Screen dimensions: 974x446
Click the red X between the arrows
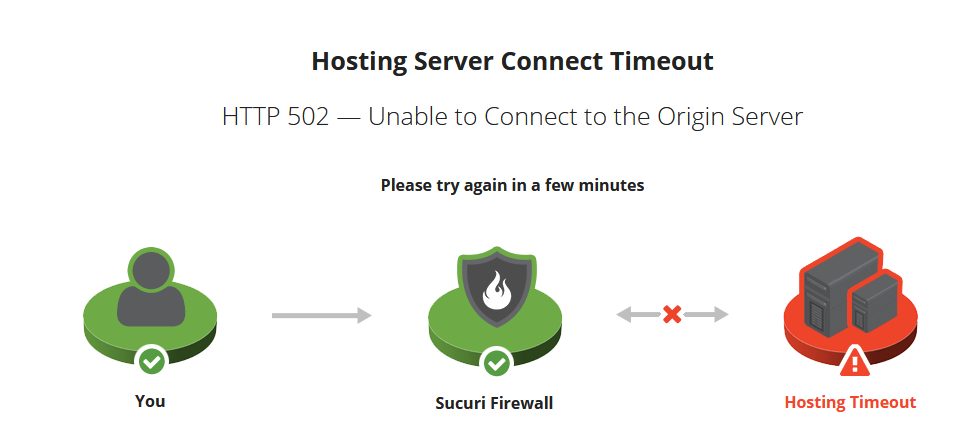671,314
